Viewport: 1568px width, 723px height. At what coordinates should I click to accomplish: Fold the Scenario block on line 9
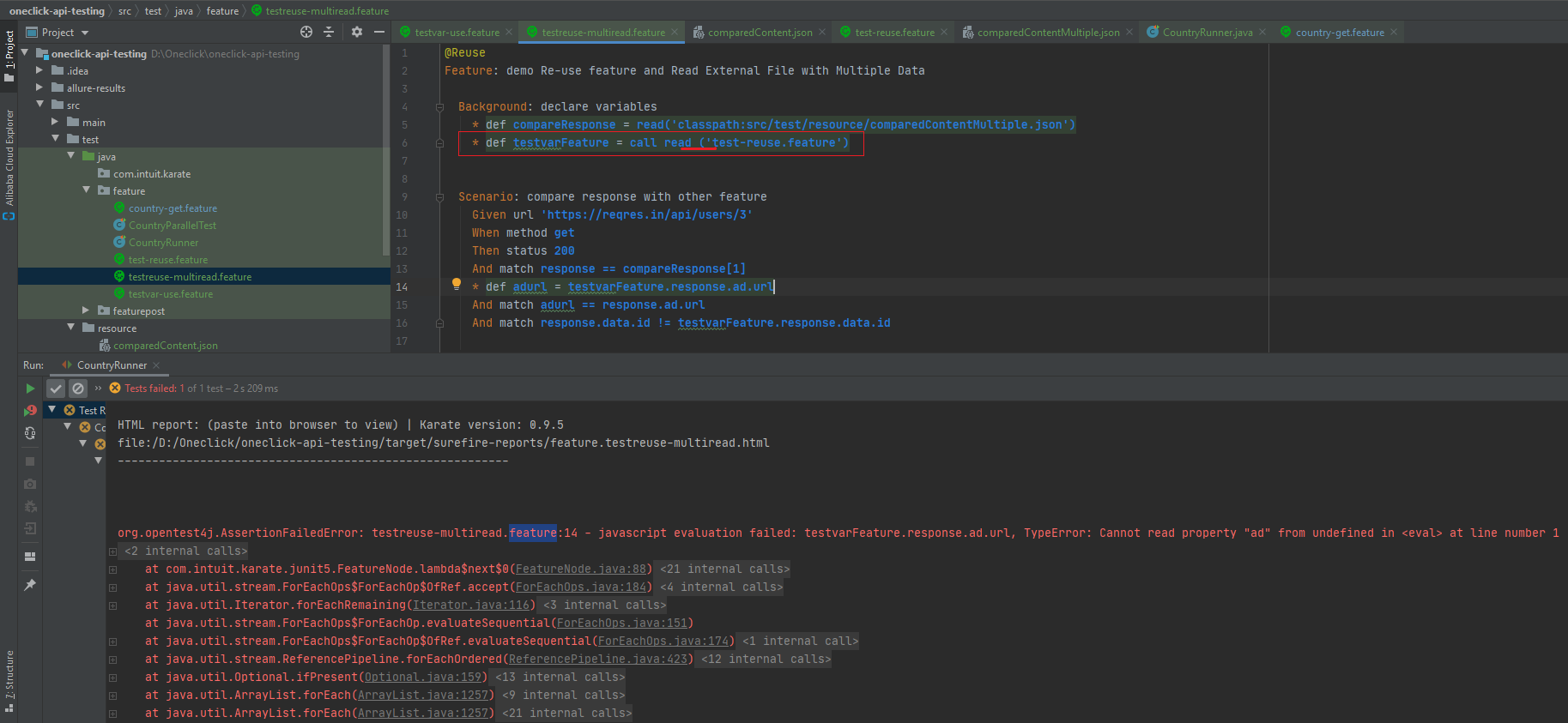(439, 197)
